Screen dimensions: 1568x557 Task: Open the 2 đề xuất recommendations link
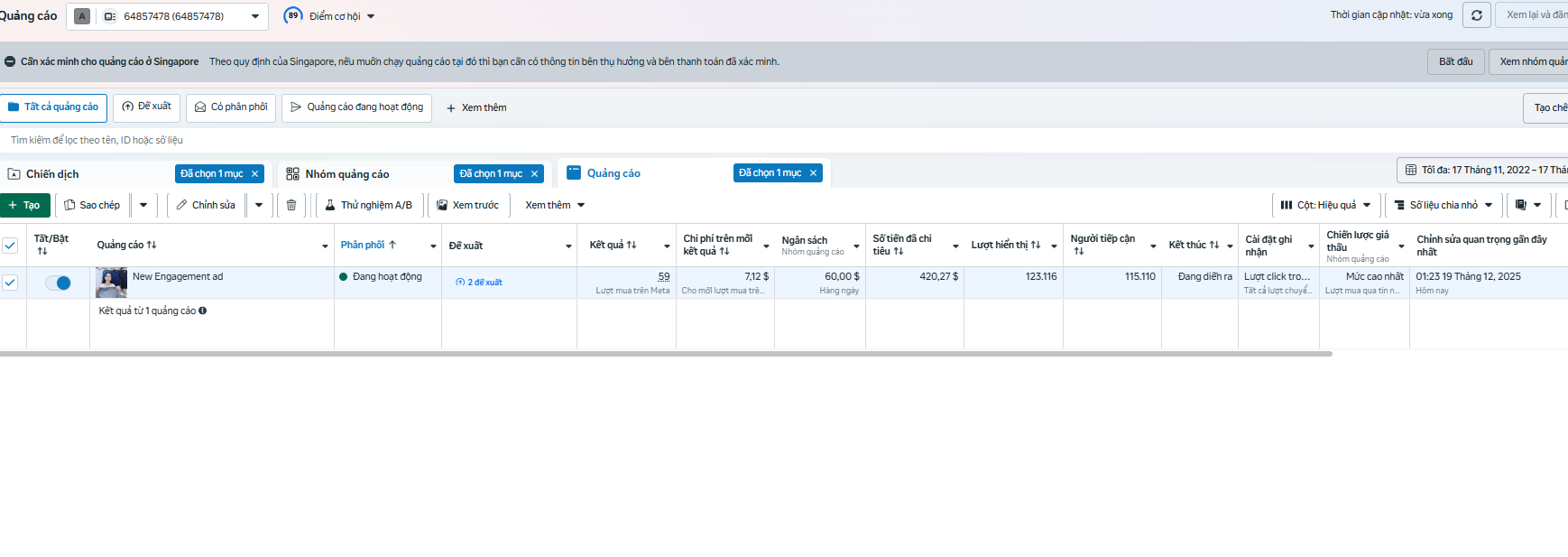pos(479,283)
